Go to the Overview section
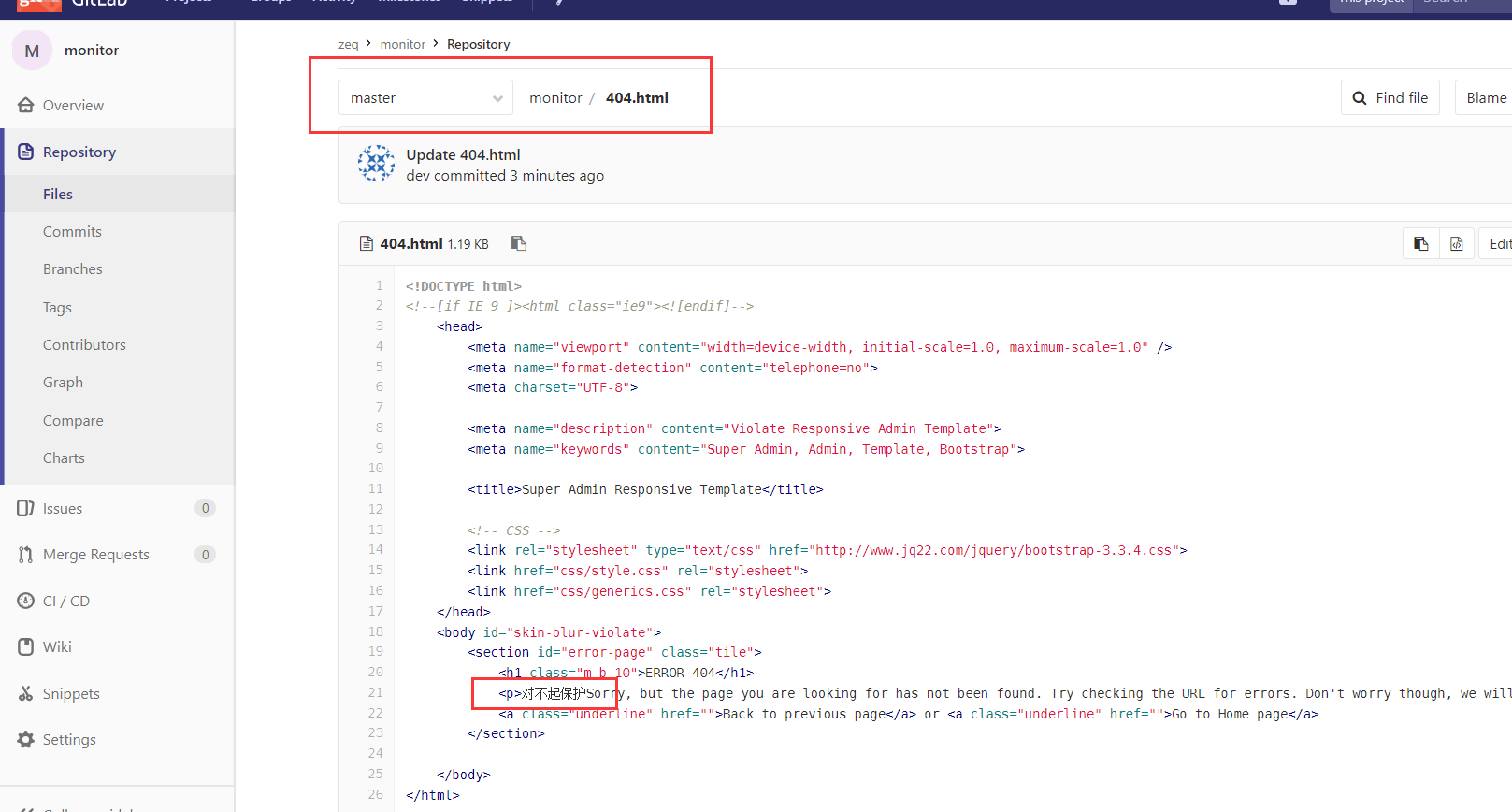 point(73,105)
